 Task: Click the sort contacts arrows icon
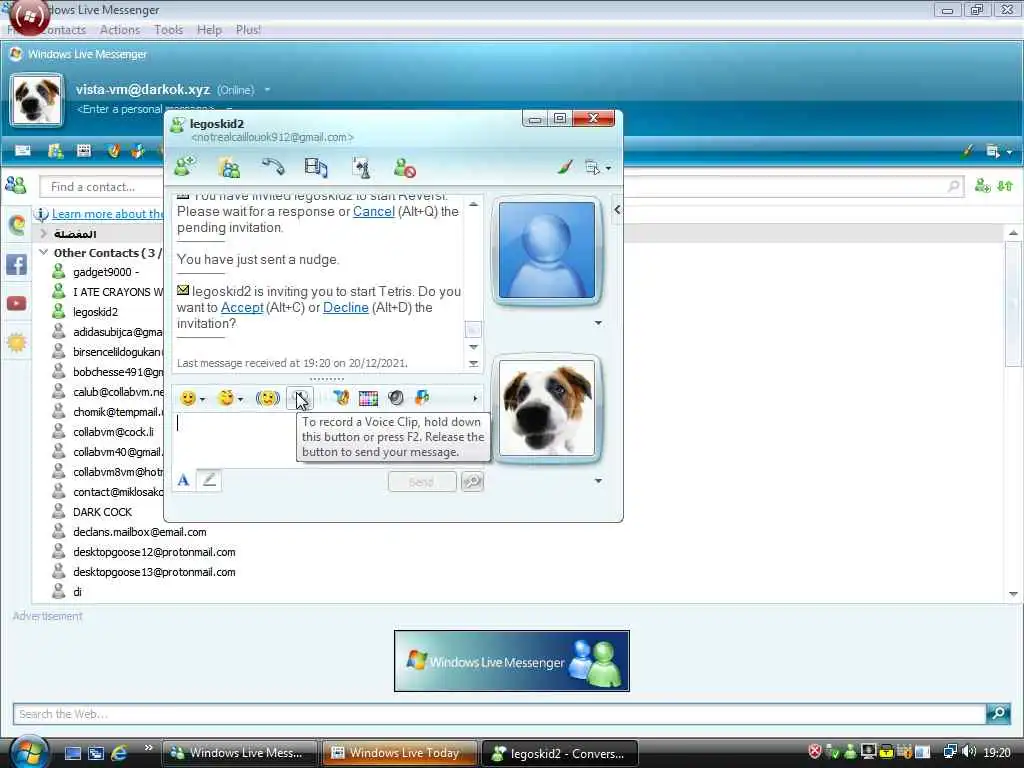click(1006, 186)
